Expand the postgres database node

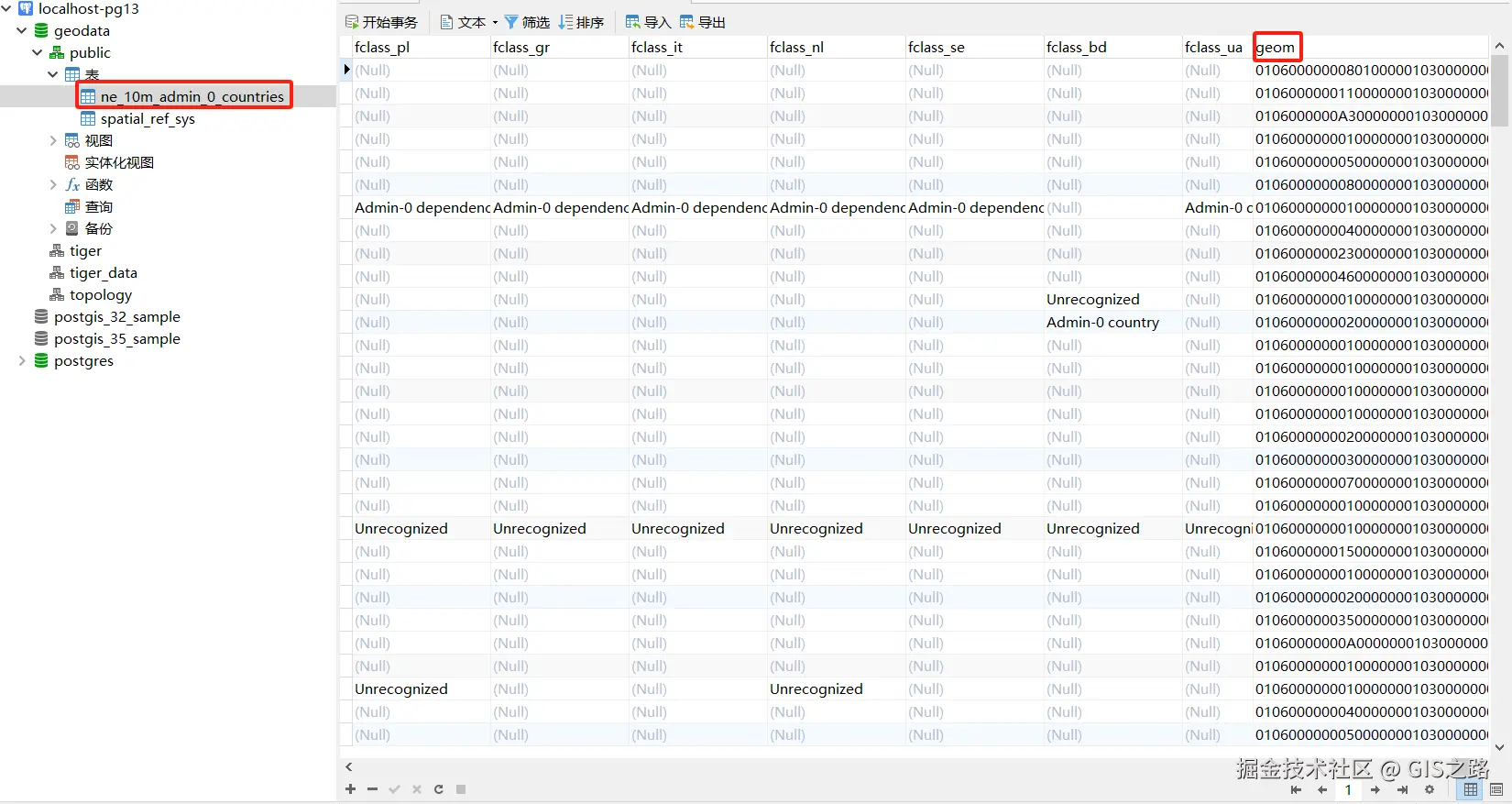22,360
